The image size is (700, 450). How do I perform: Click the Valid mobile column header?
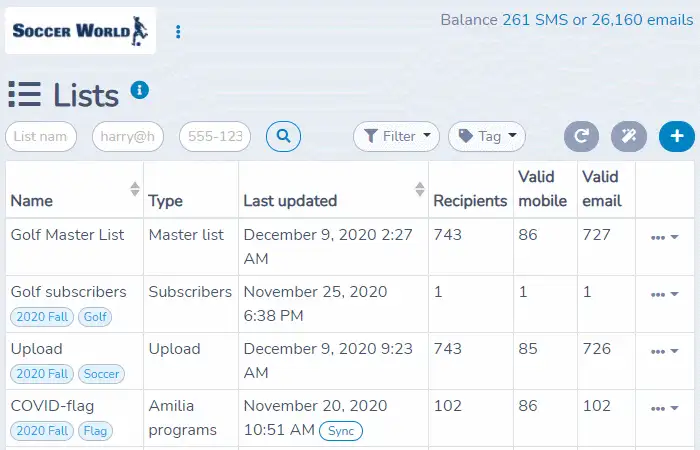543,189
